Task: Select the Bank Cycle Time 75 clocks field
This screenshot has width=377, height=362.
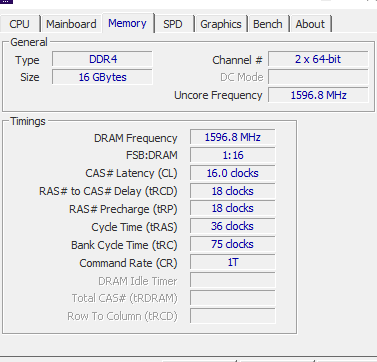Action: 233,244
